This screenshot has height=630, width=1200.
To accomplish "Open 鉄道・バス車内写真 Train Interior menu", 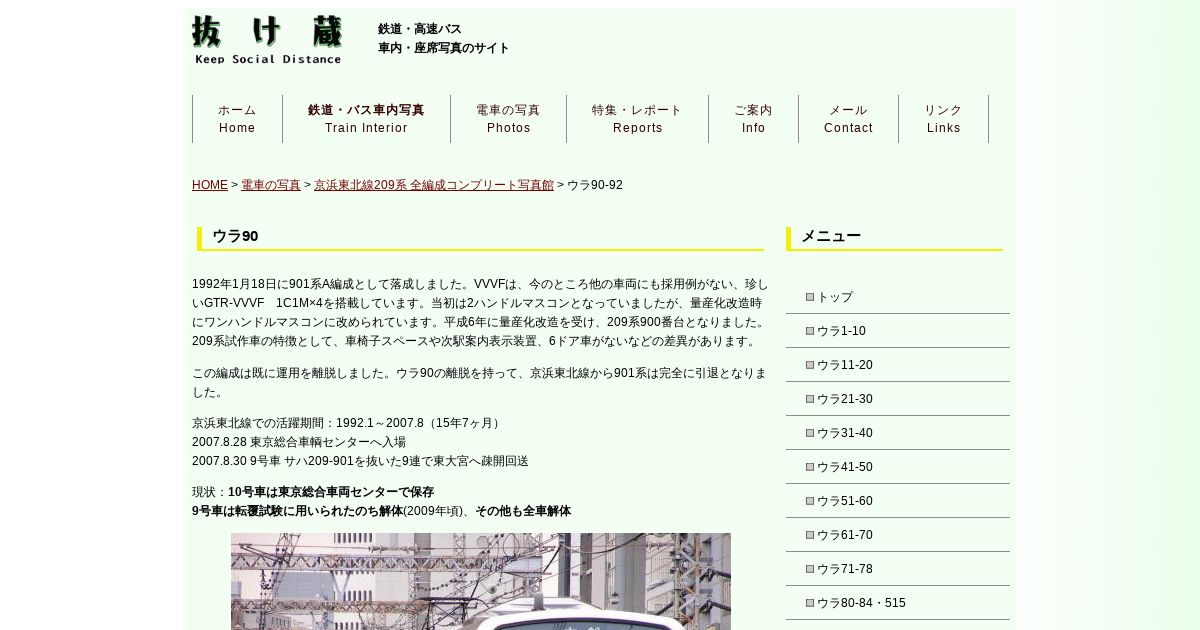I will [366, 119].
